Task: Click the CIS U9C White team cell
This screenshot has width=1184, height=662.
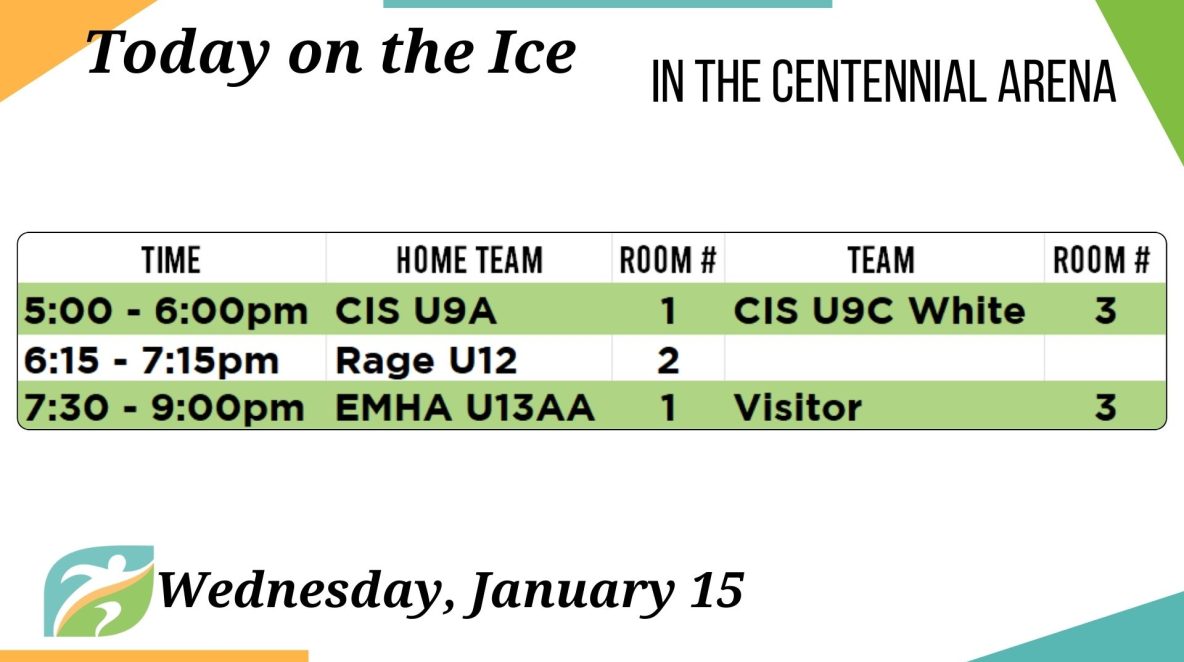Action: [x=879, y=311]
